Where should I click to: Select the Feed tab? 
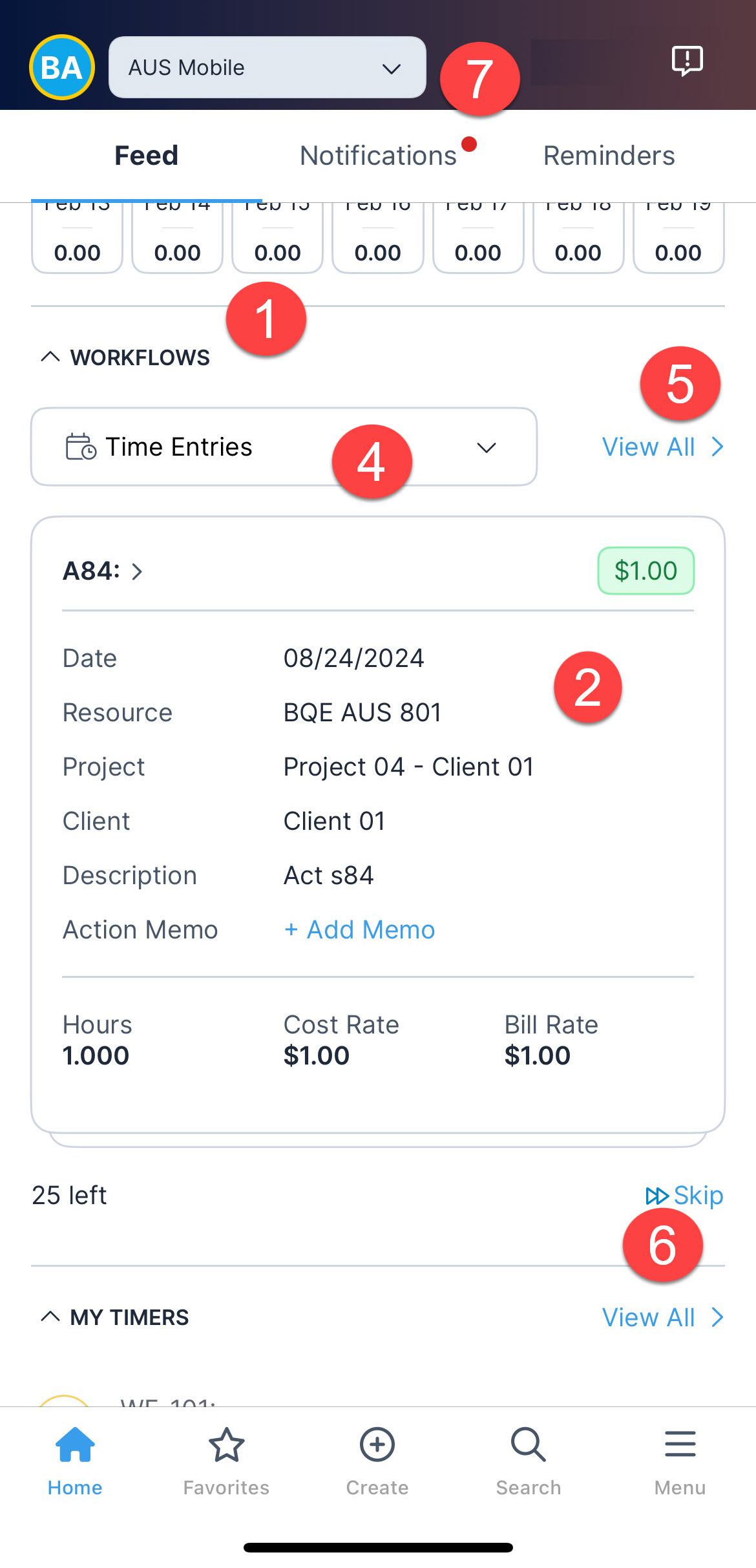coord(146,156)
